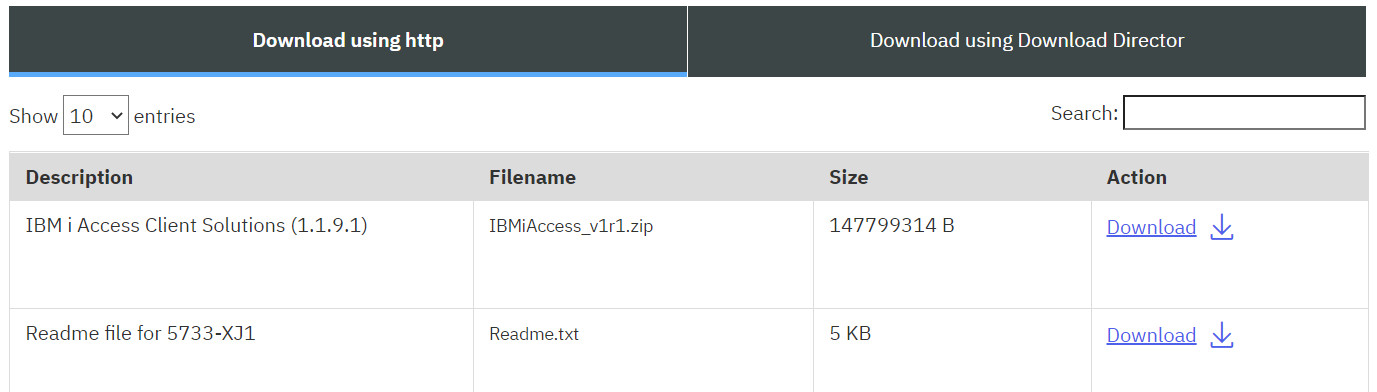This screenshot has height=392, width=1377.
Task: Select the Readme file for 5733-XJ1 description
Action: 141,334
